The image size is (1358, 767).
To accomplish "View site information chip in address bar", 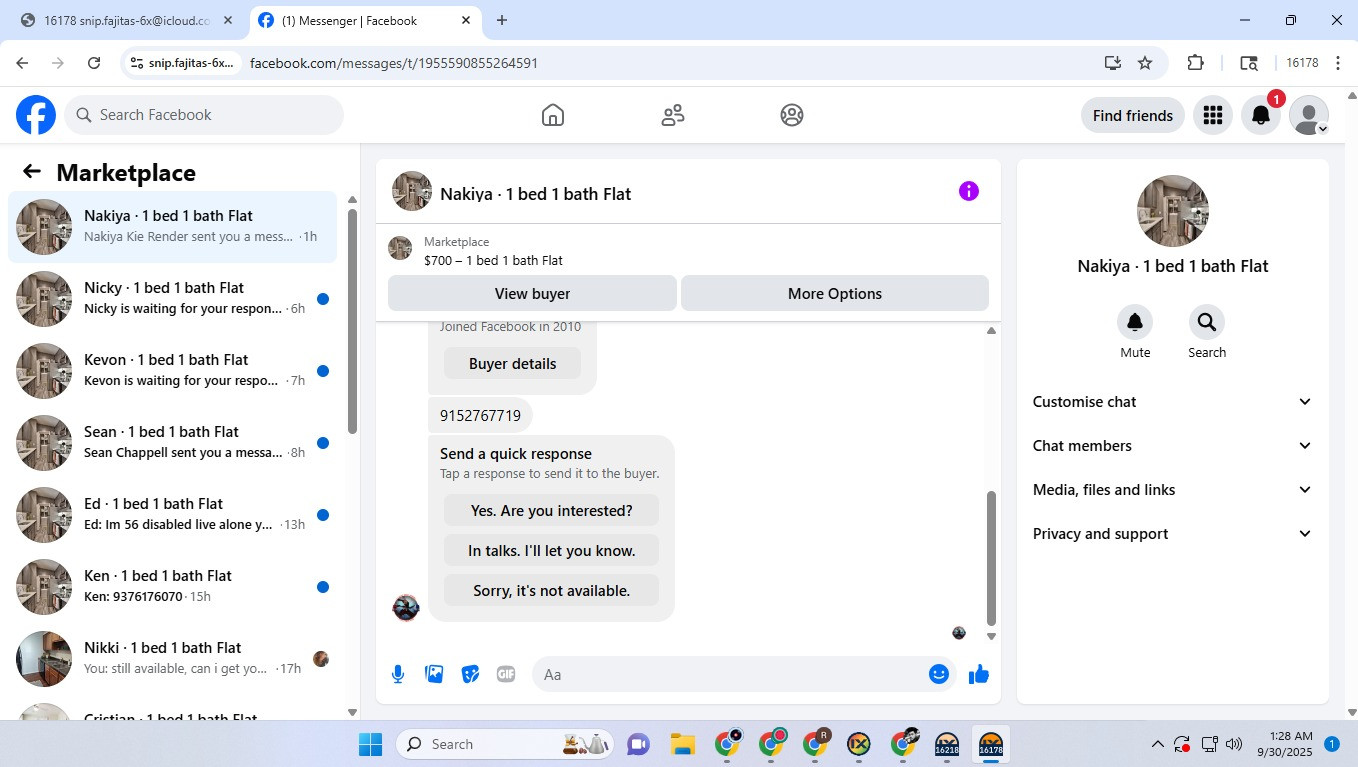I will (x=185, y=63).
